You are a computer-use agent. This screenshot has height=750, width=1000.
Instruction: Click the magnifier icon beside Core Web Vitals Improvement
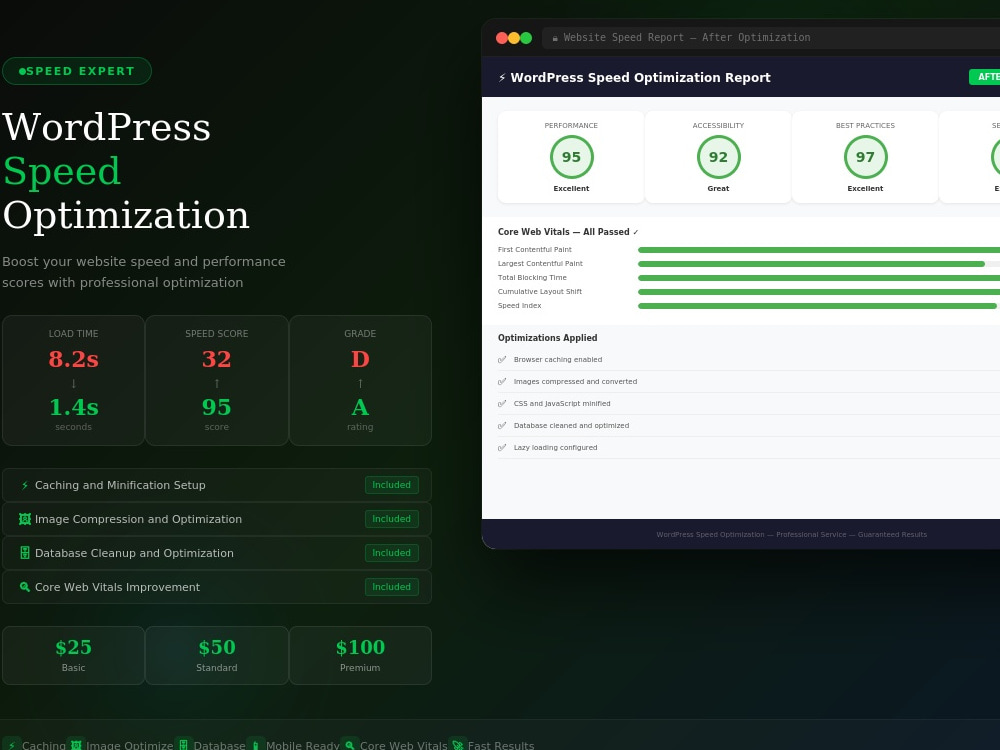(25, 587)
